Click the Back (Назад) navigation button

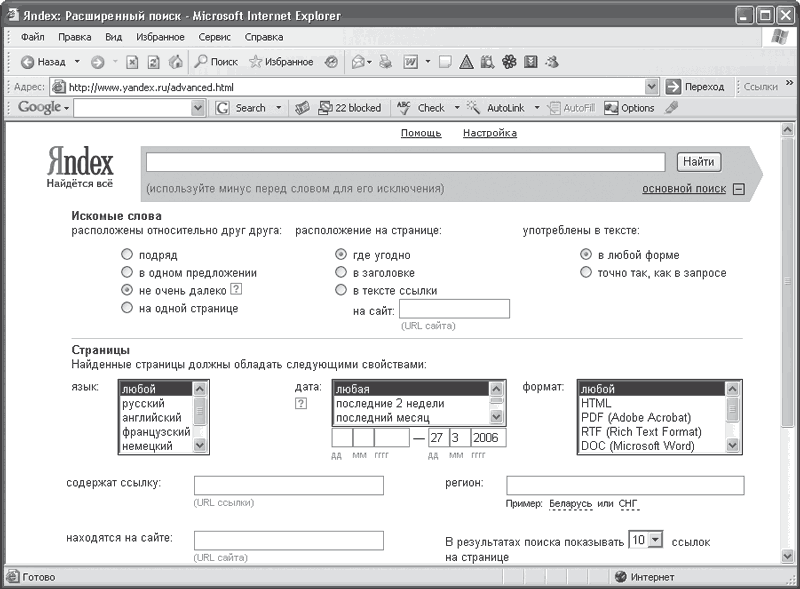pos(43,62)
